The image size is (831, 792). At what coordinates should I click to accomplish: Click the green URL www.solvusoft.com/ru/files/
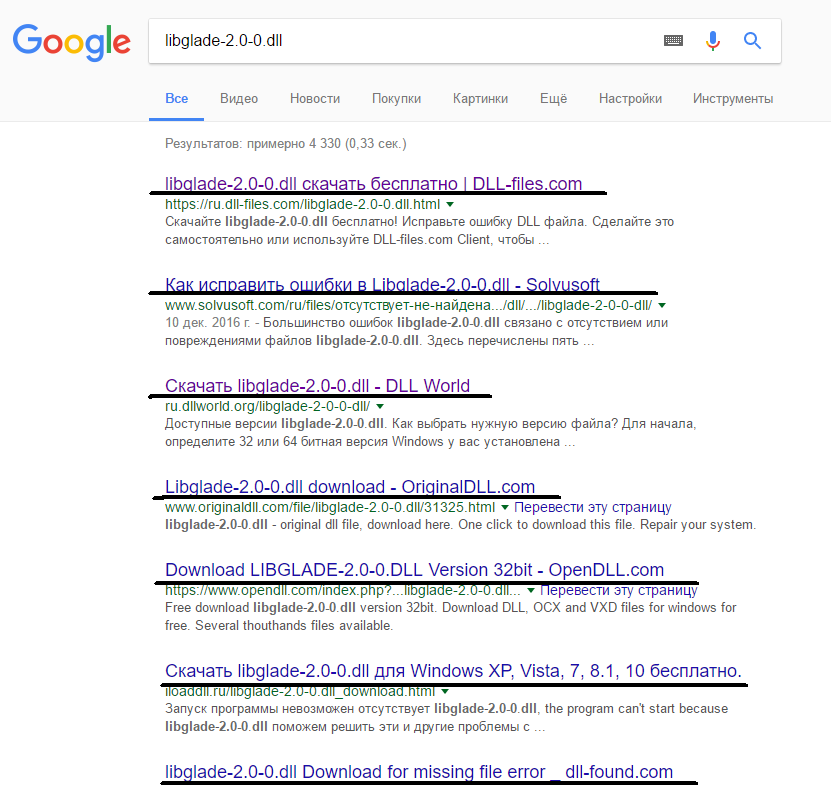click(x=409, y=305)
